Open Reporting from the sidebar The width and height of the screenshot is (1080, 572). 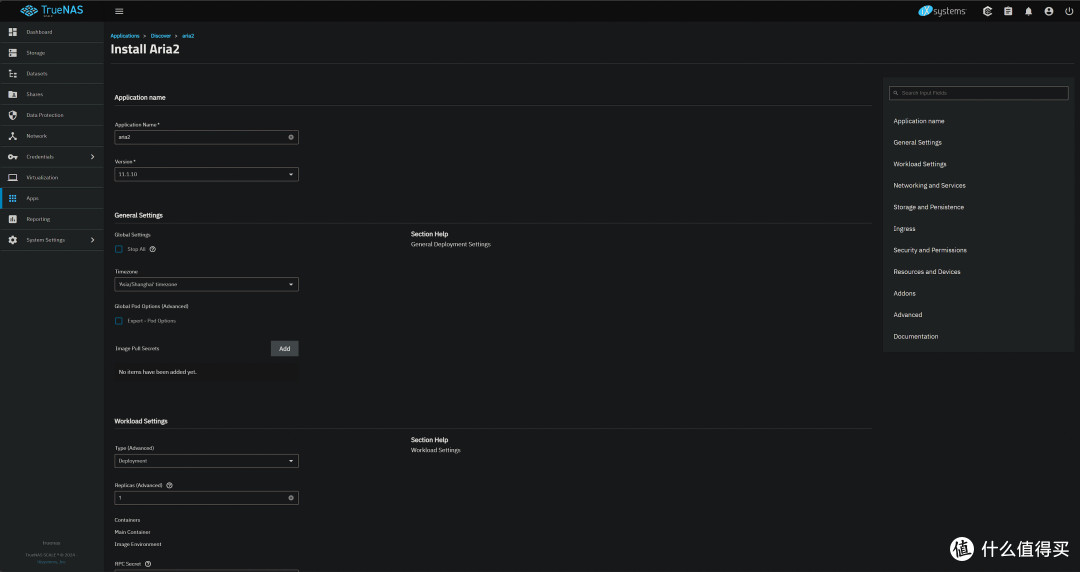52,218
